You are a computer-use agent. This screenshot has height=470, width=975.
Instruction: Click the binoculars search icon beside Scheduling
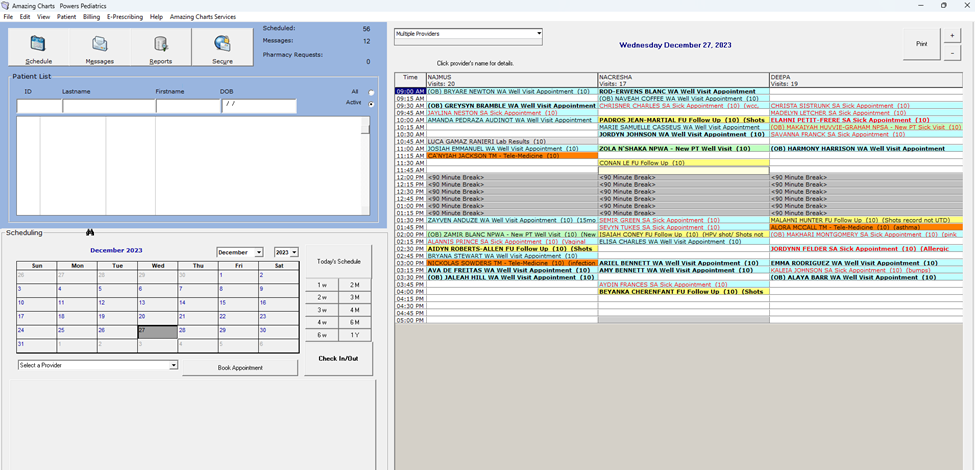[x=89, y=233]
